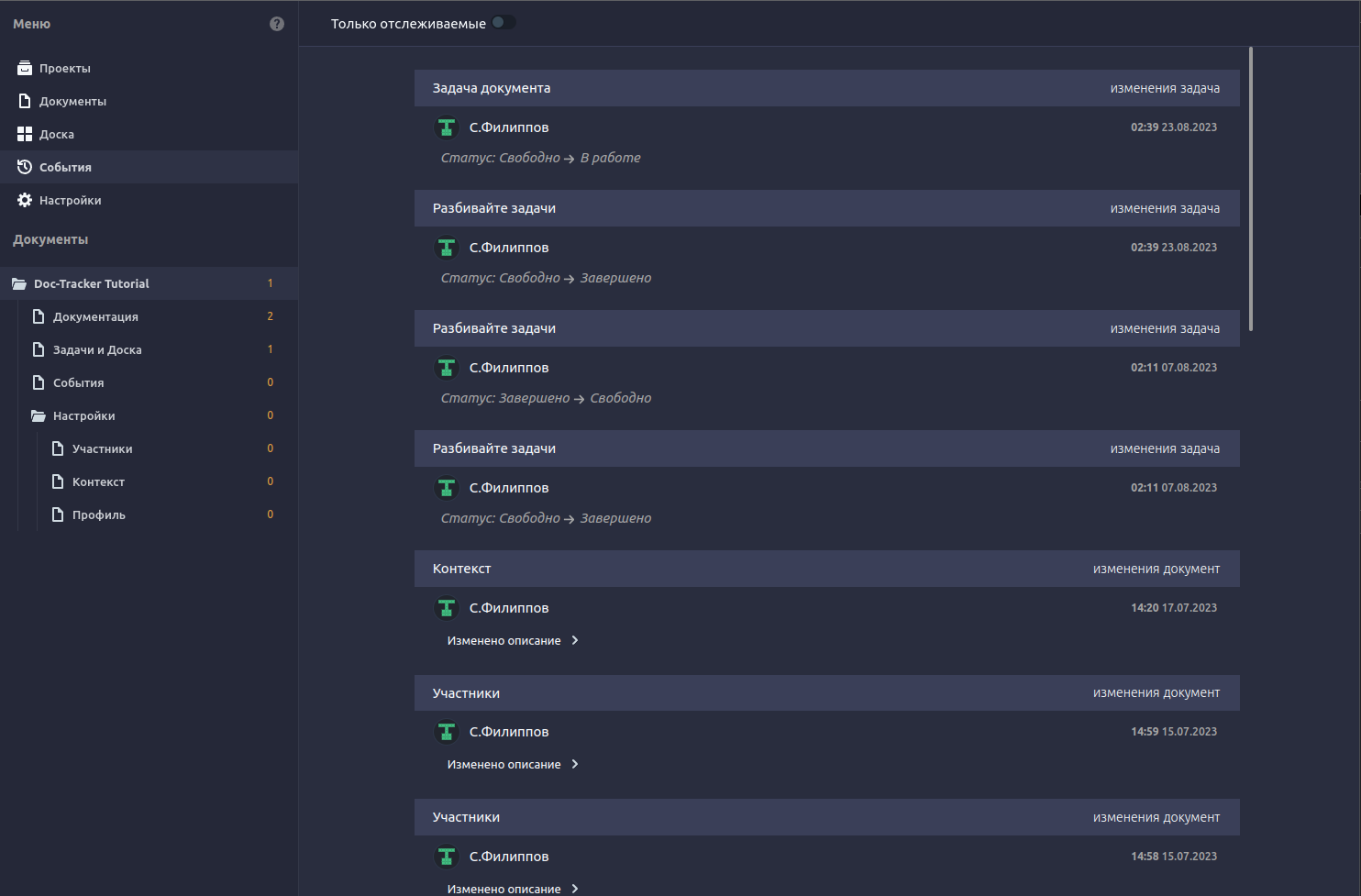Open the Профиль document in tree
The image size is (1361, 896).
[x=99, y=515]
